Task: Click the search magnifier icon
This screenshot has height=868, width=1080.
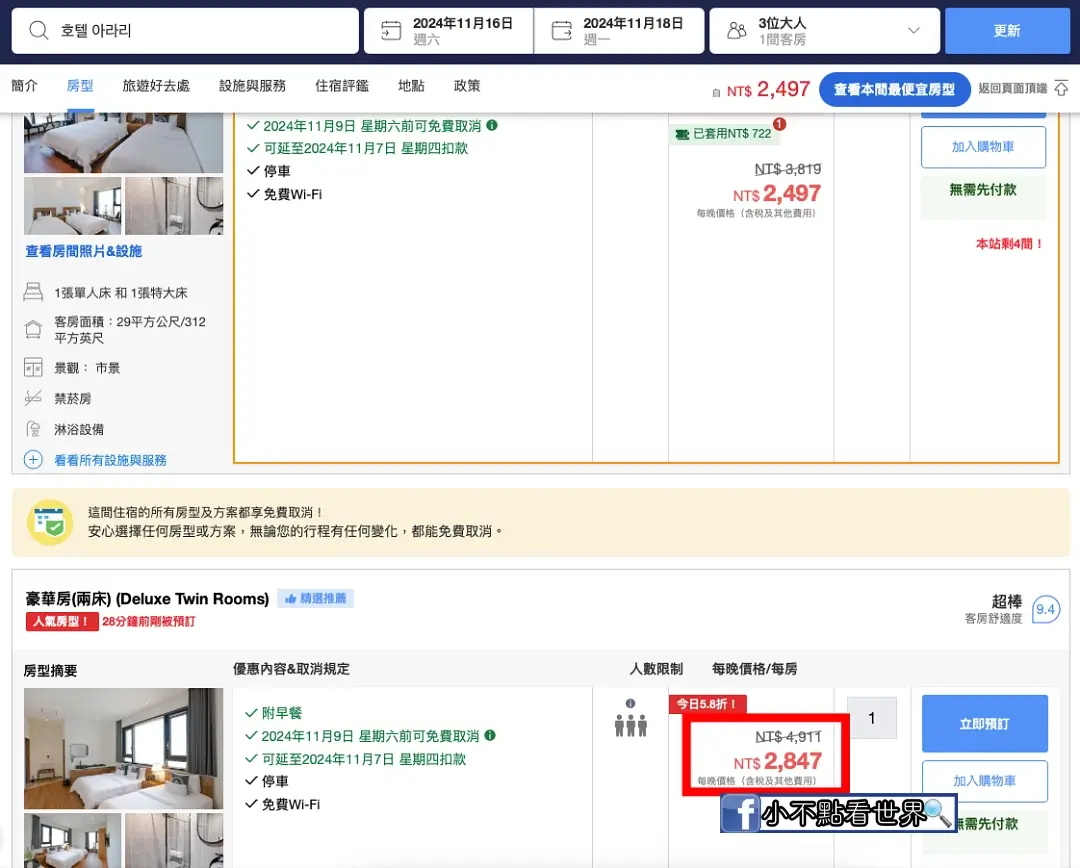Action: (39, 30)
